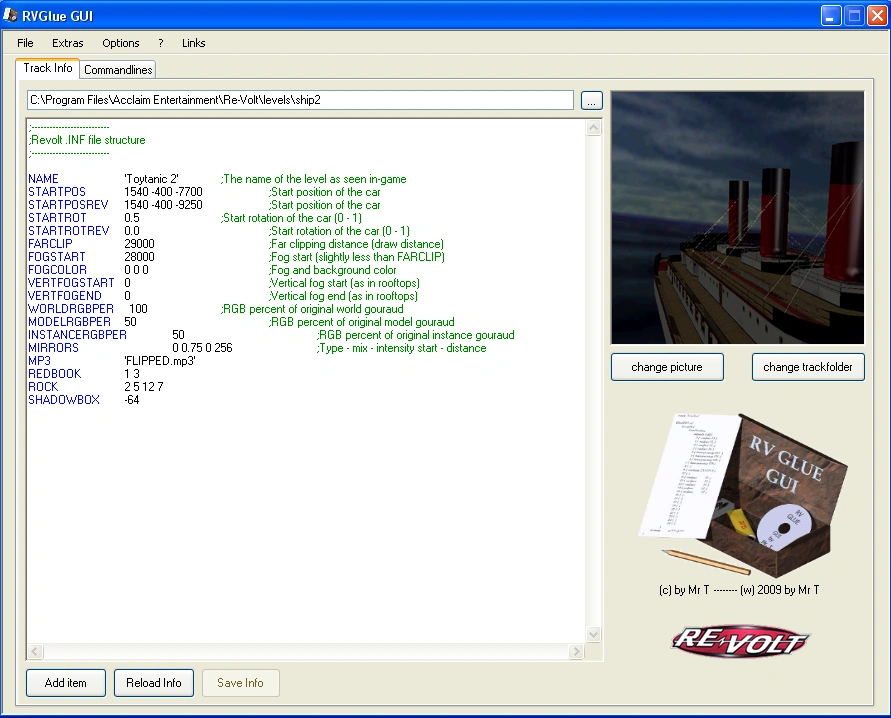
Task: Click the WORLDRGBPER value 100
Action: [138, 310]
